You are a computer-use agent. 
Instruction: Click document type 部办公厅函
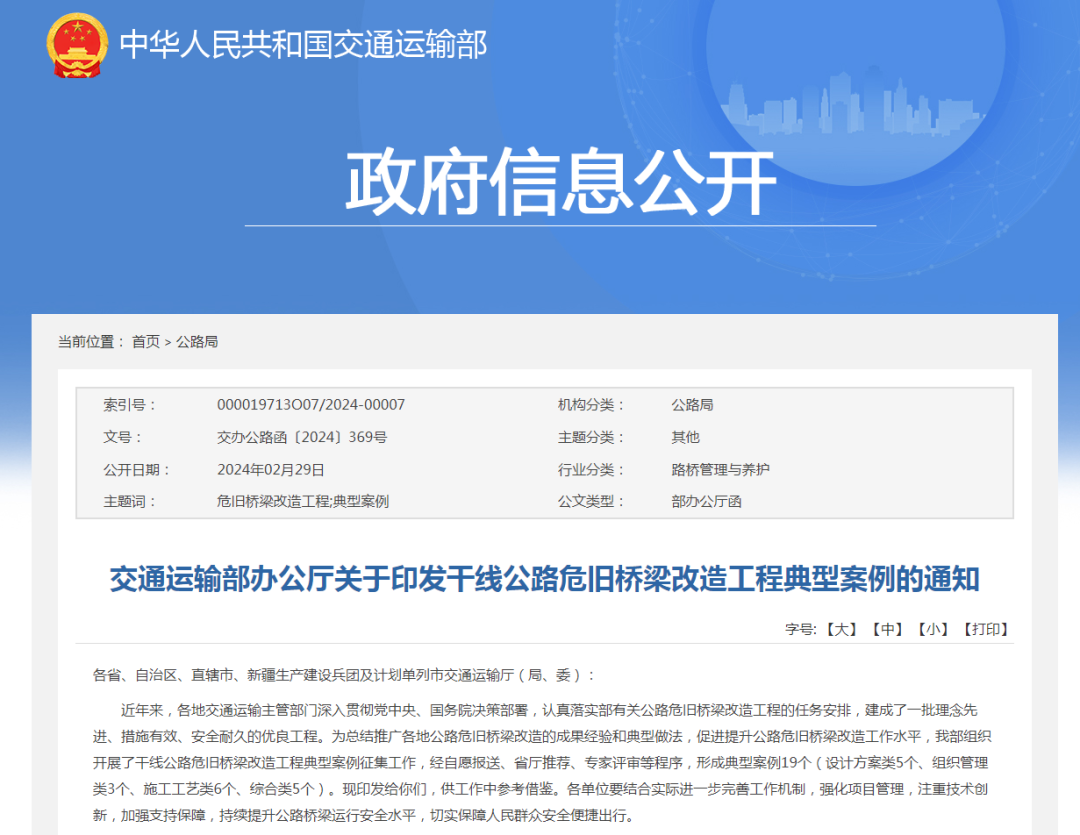[707, 502]
